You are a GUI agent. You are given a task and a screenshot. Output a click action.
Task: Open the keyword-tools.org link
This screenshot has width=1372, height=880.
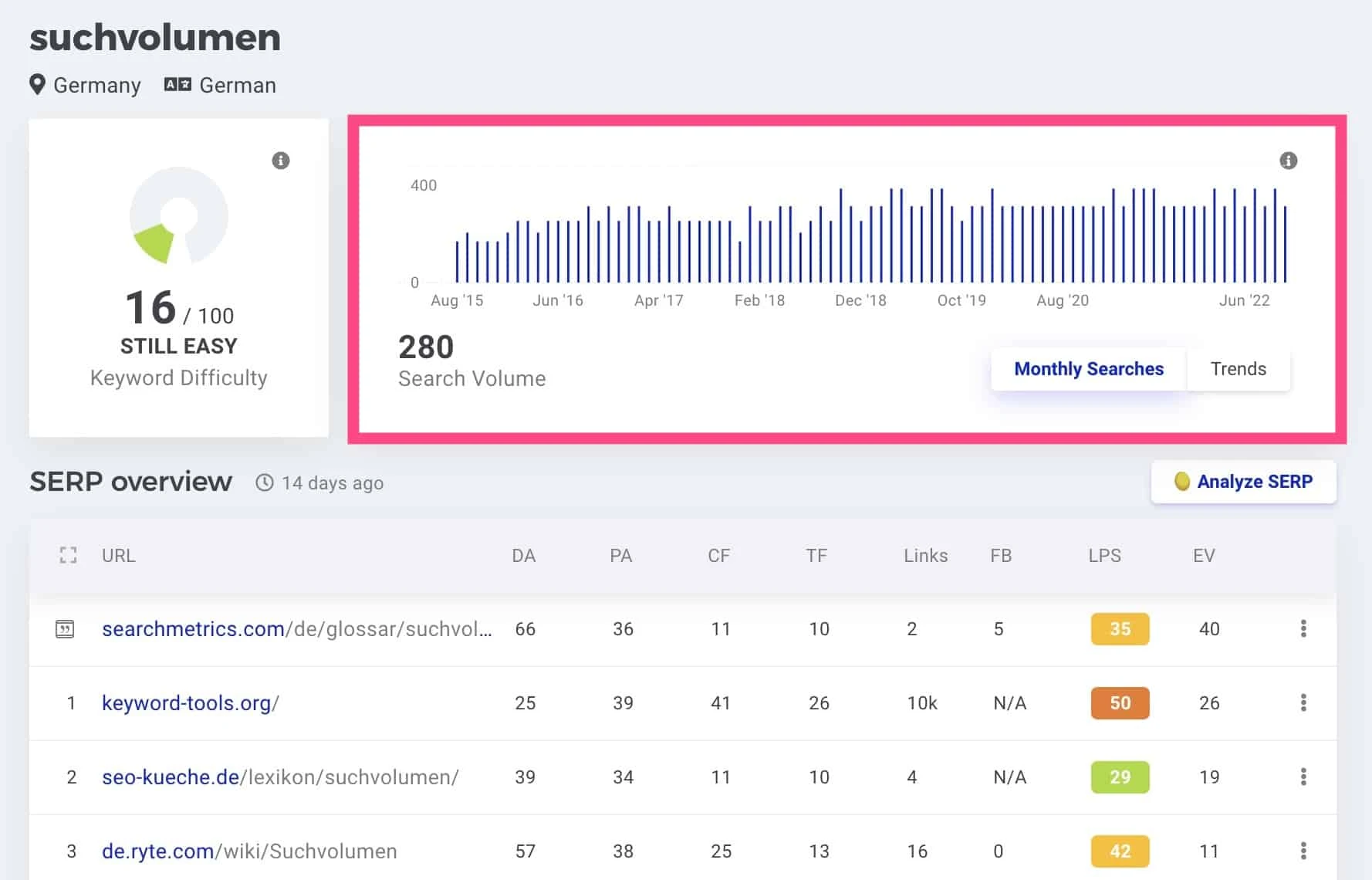[190, 702]
